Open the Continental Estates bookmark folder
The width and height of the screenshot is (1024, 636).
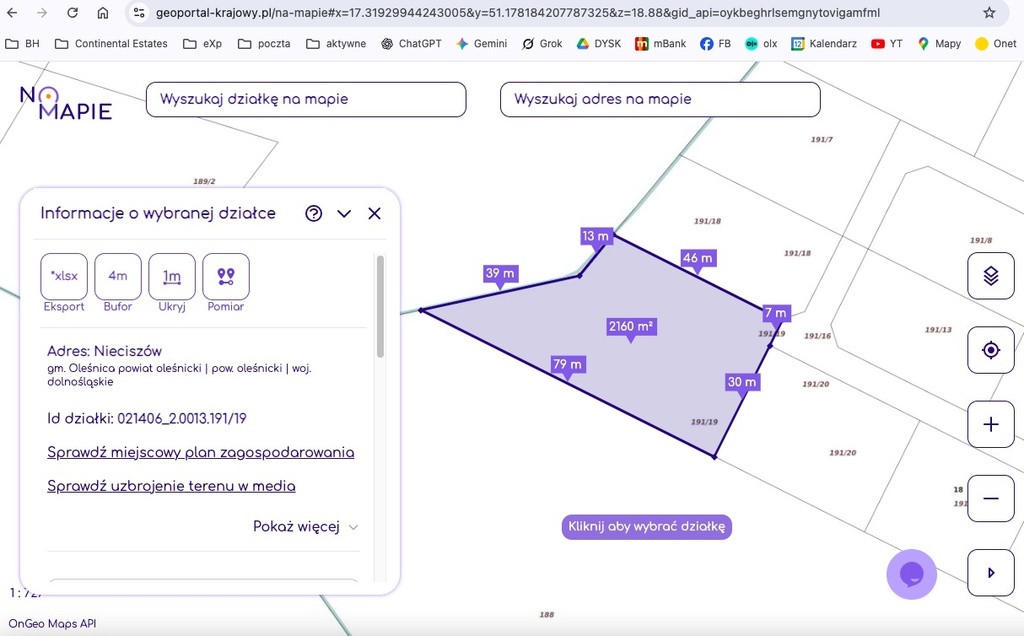(x=111, y=44)
